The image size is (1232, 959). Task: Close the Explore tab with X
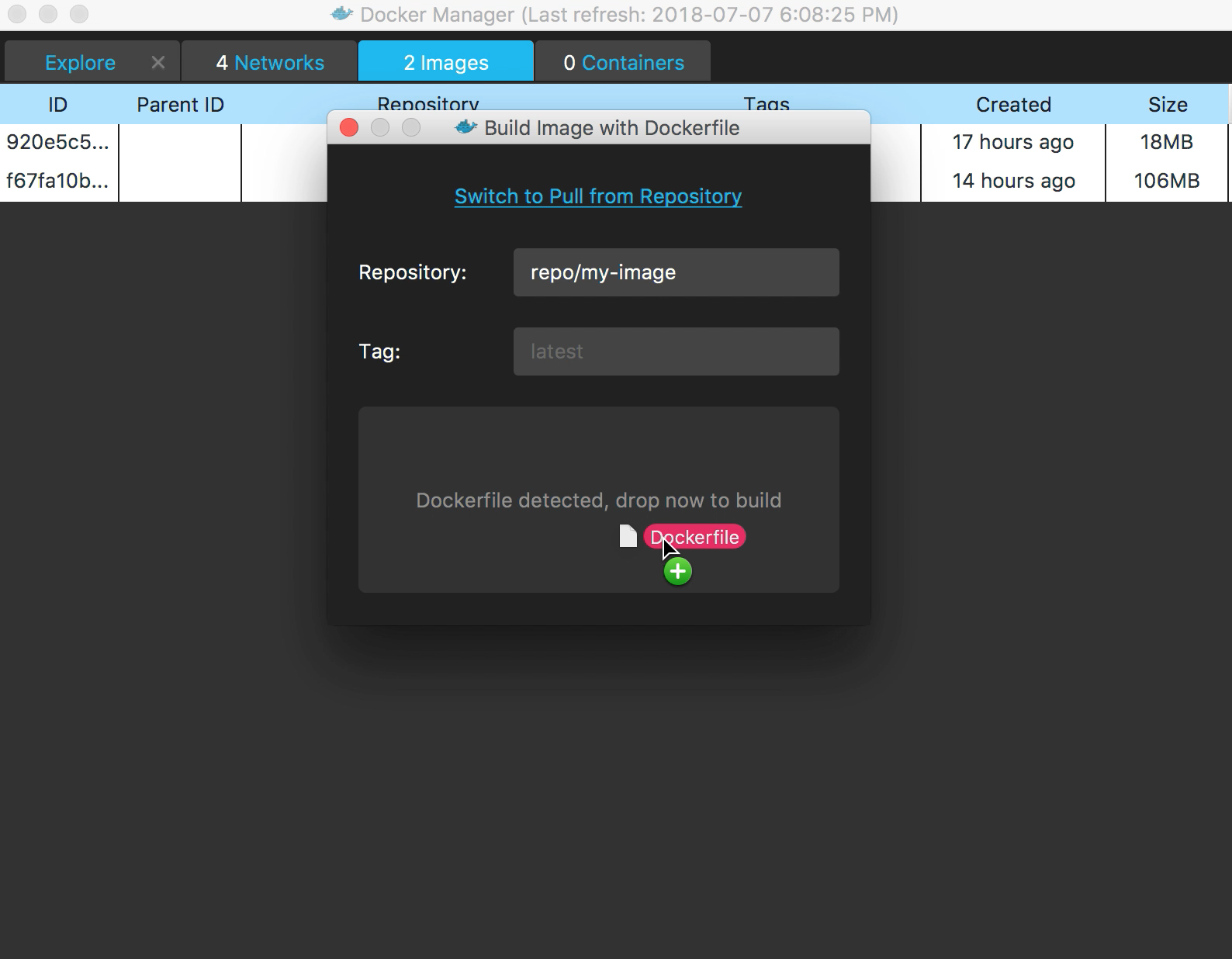tap(158, 63)
